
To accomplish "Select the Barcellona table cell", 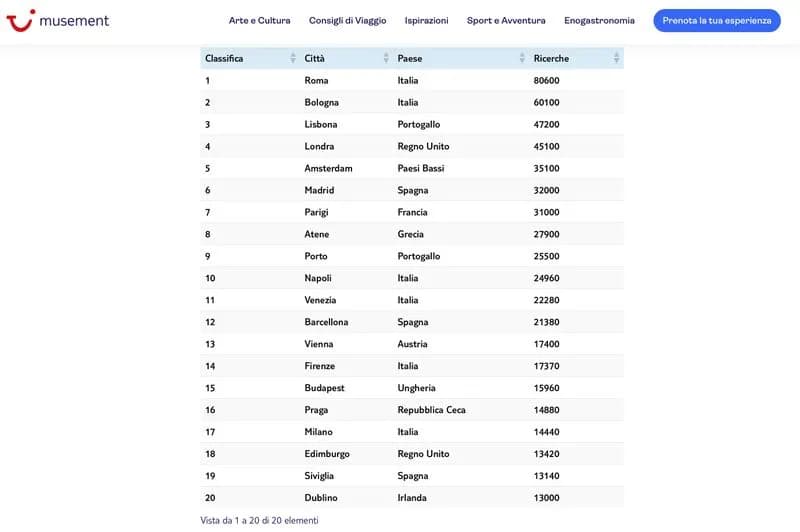I will click(x=326, y=323).
